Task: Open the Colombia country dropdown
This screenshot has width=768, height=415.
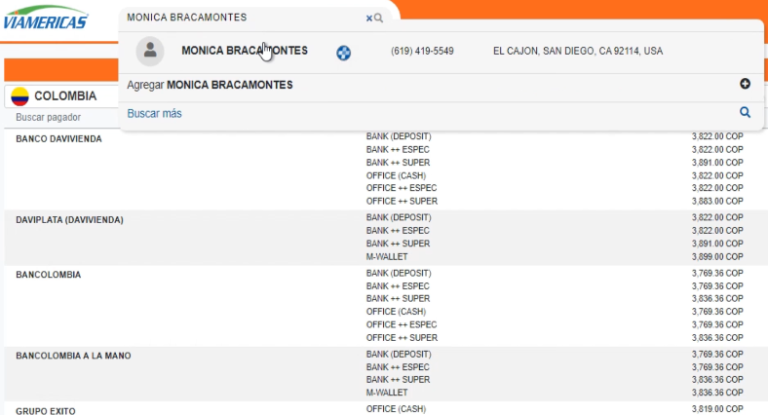Action: (x=62, y=96)
